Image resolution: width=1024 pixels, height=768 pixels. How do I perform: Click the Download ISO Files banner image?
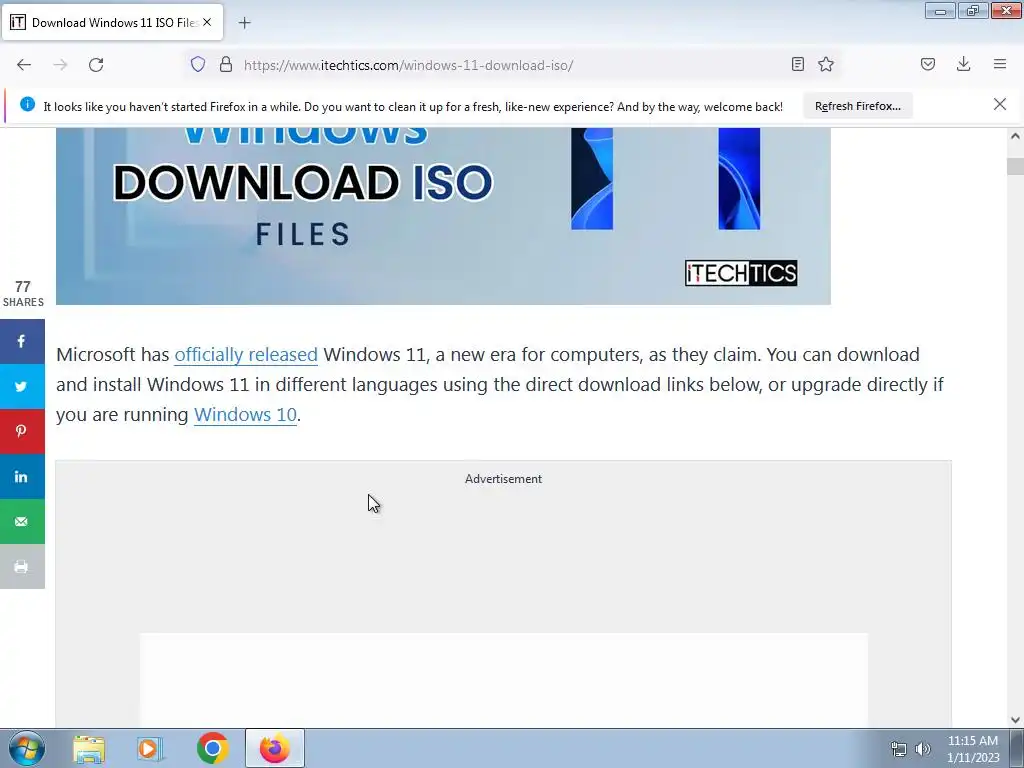click(443, 216)
